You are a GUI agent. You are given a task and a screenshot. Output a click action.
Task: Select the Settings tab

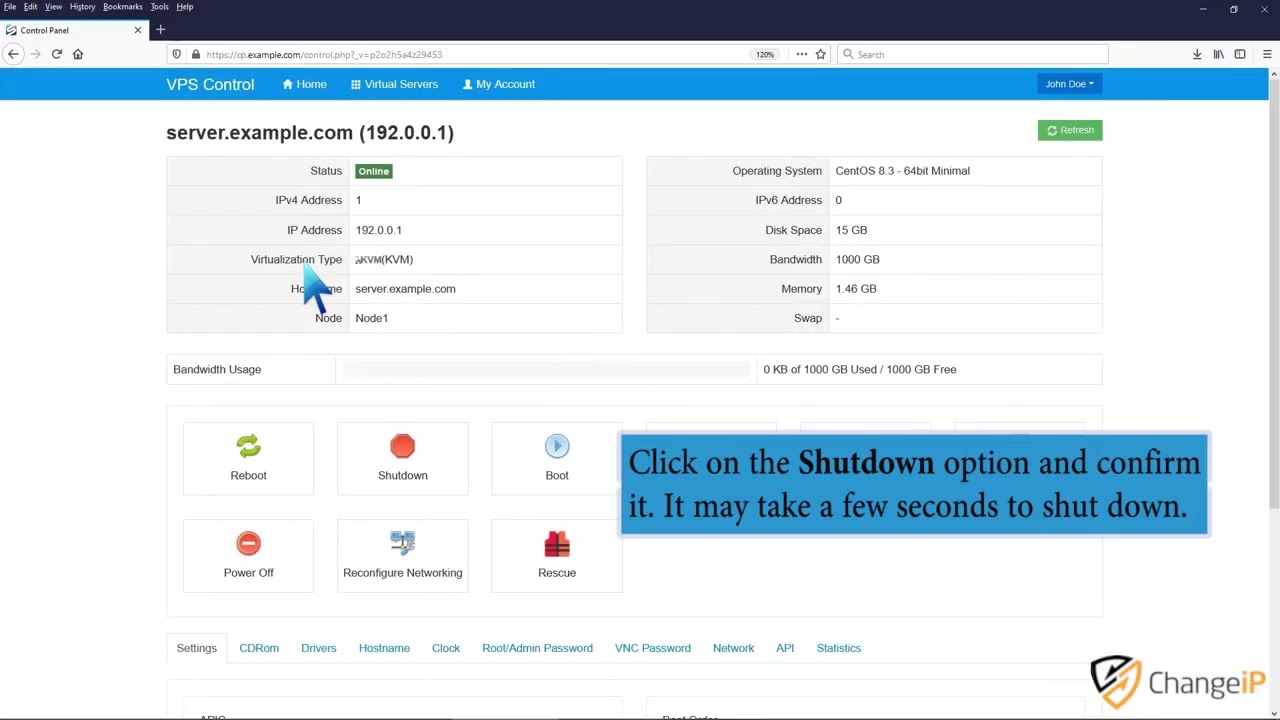(x=196, y=648)
